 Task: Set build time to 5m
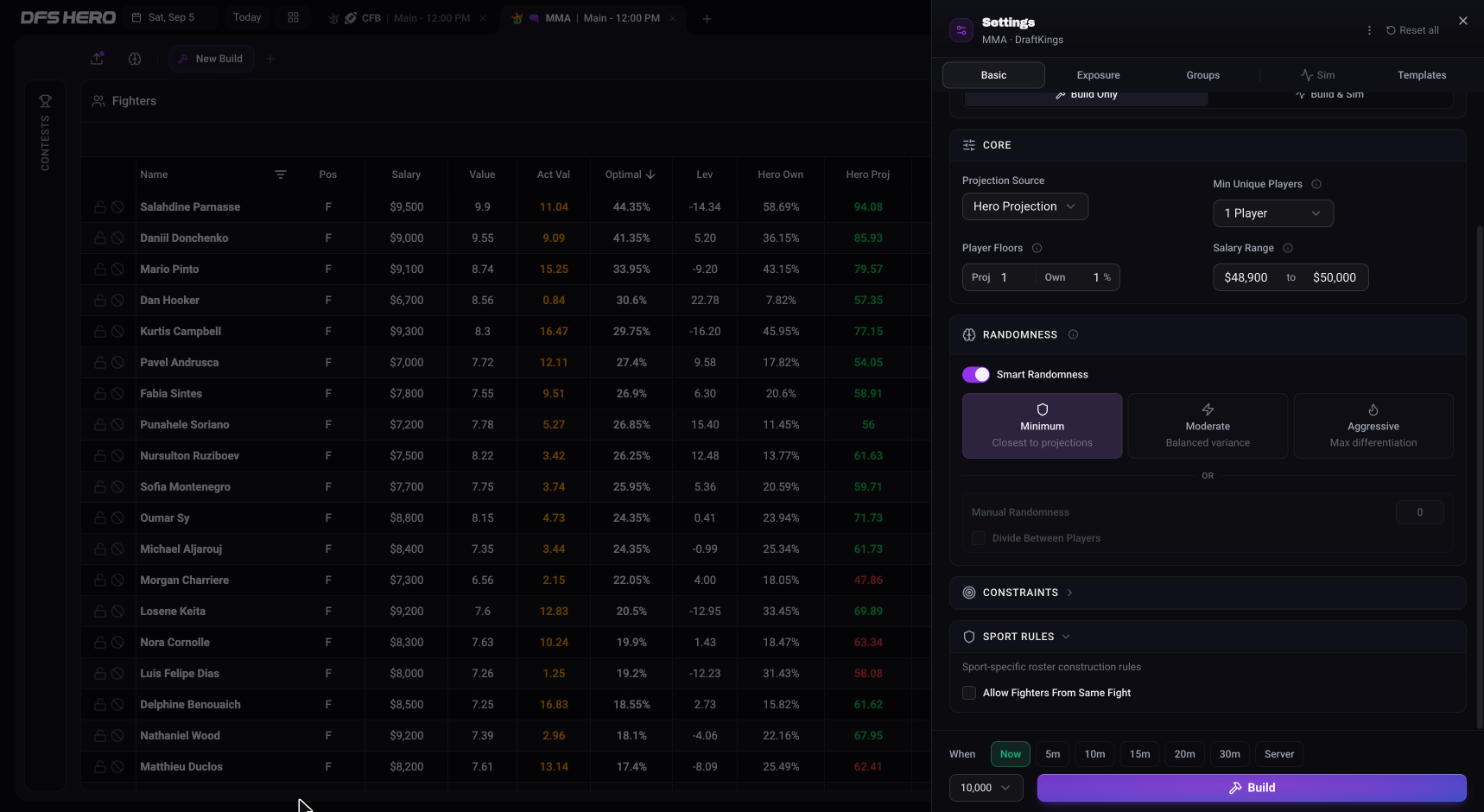[x=1053, y=754]
